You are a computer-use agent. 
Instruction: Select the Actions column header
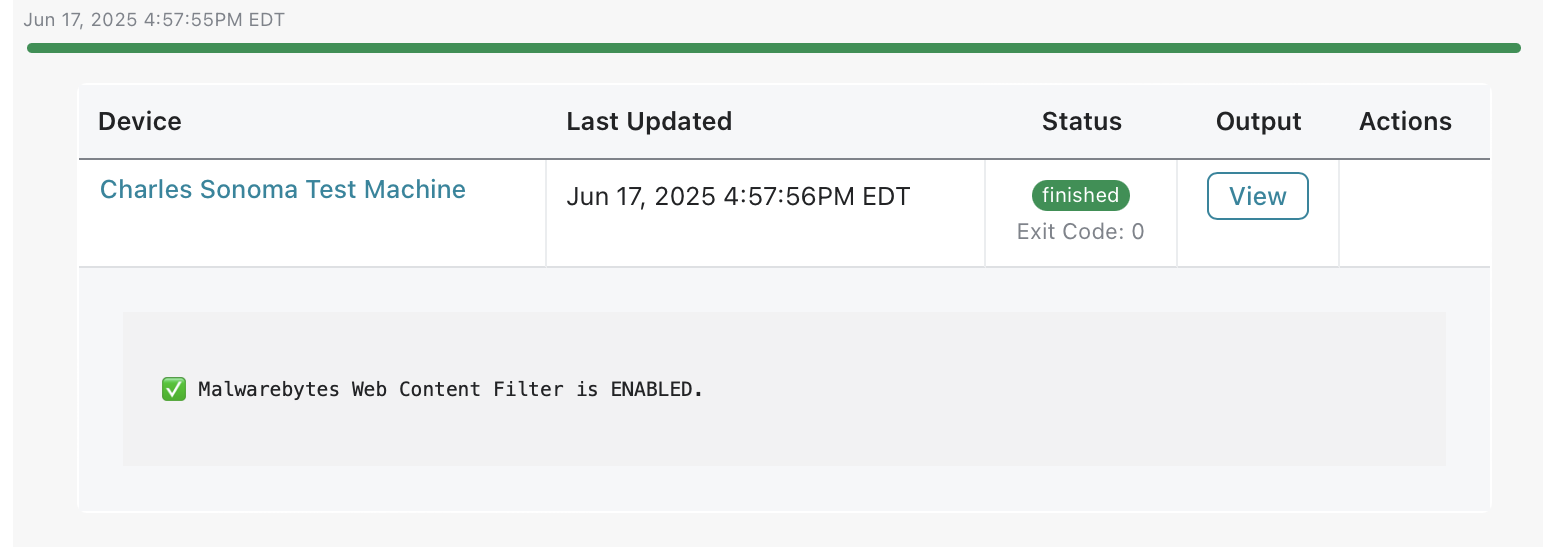click(x=1405, y=122)
